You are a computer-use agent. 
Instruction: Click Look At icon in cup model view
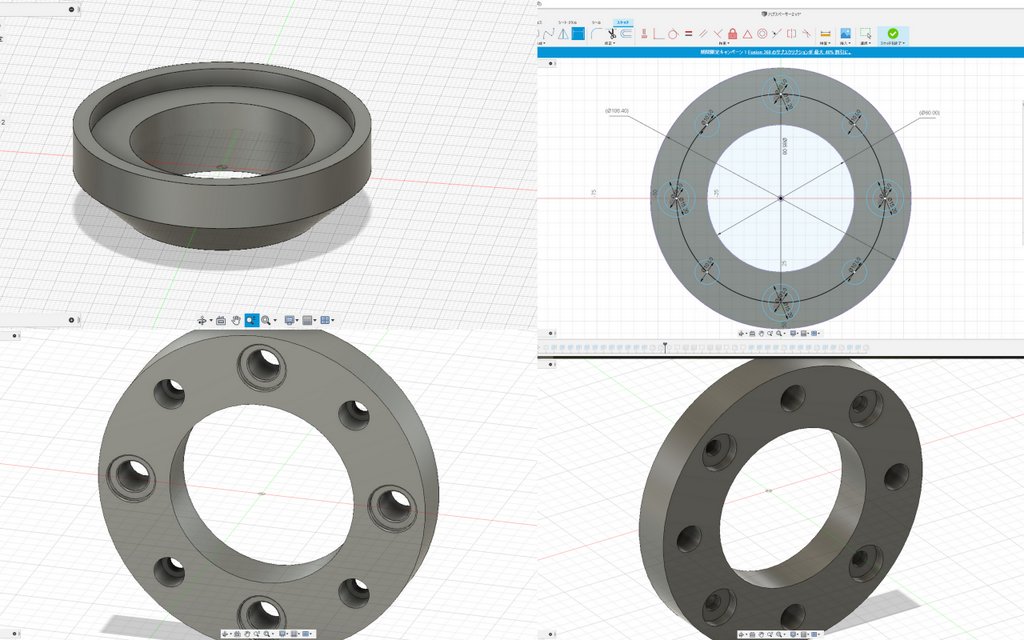pos(221,320)
